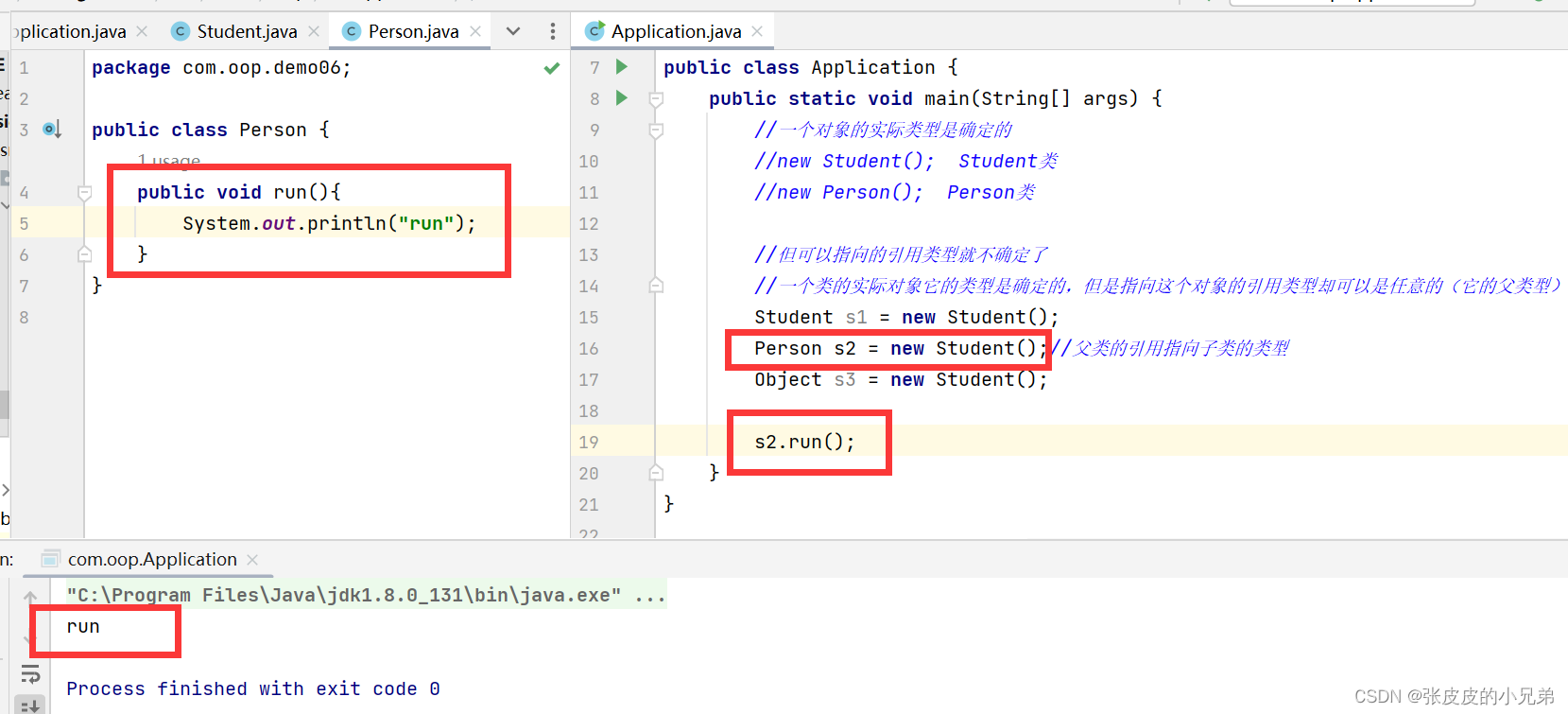Click the console scroll-up arrow icon
The image size is (1568, 714).
click(30, 597)
